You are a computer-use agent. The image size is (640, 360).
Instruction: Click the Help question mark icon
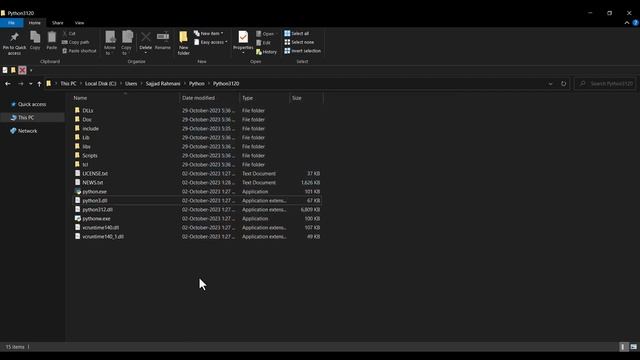(x=635, y=23)
